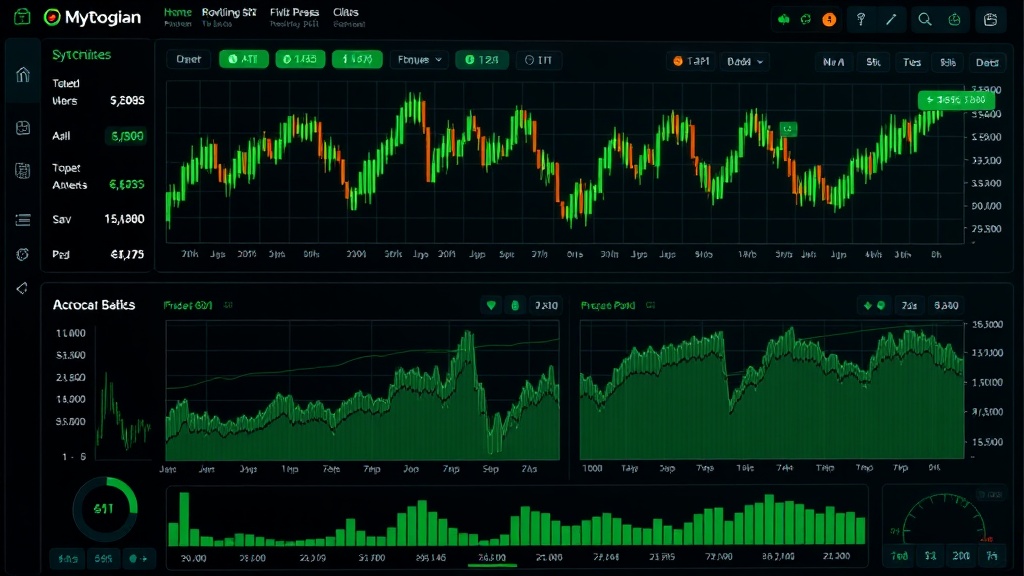Click the green circle icon next to the 7ds button
The image size is (1024, 576).
pyautogui.click(x=881, y=305)
